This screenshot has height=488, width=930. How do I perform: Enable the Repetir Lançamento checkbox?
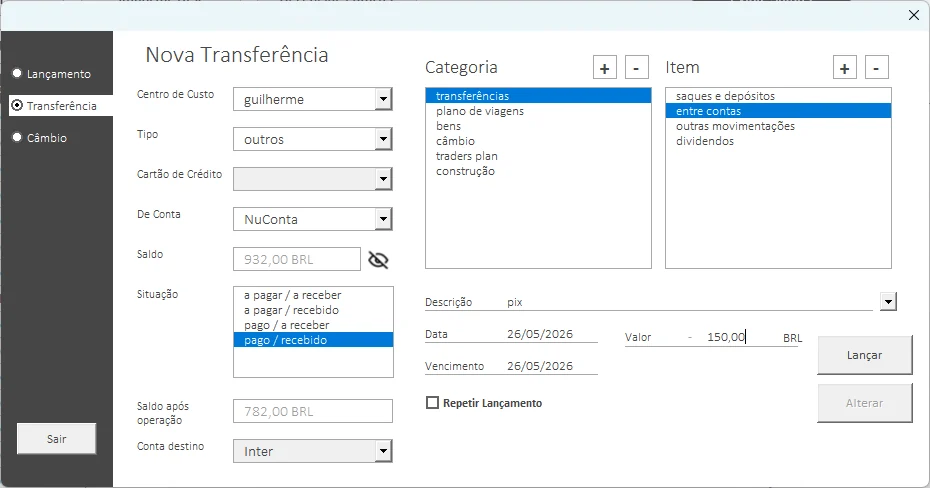432,403
